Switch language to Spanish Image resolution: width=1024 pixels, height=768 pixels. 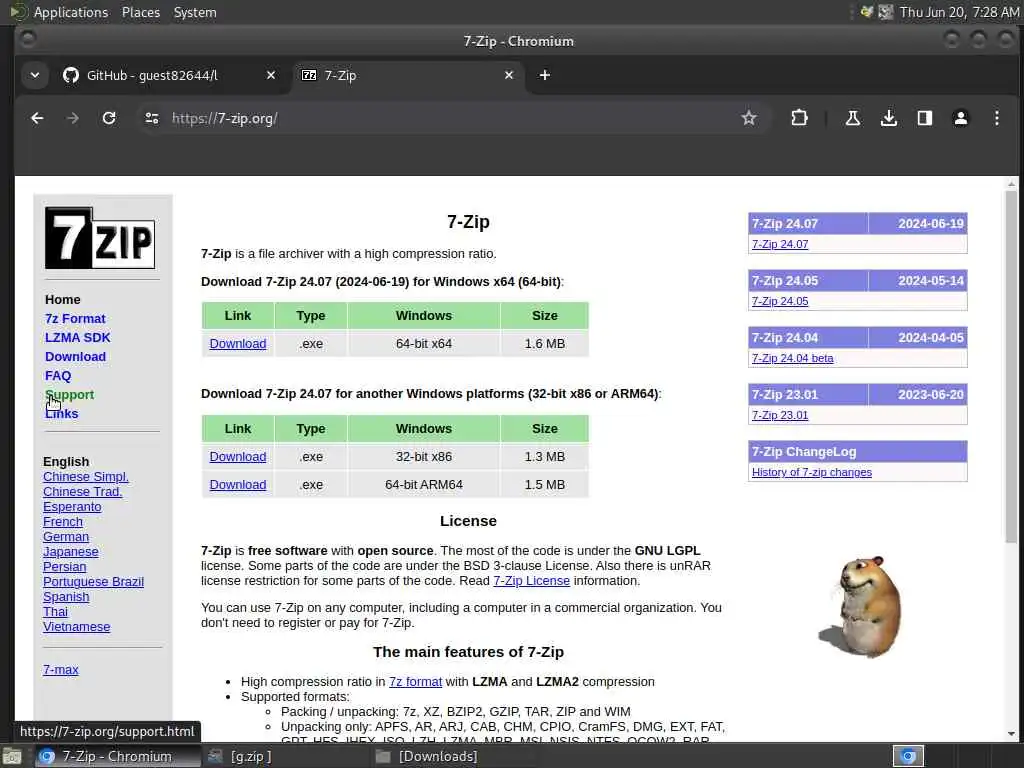point(66,597)
